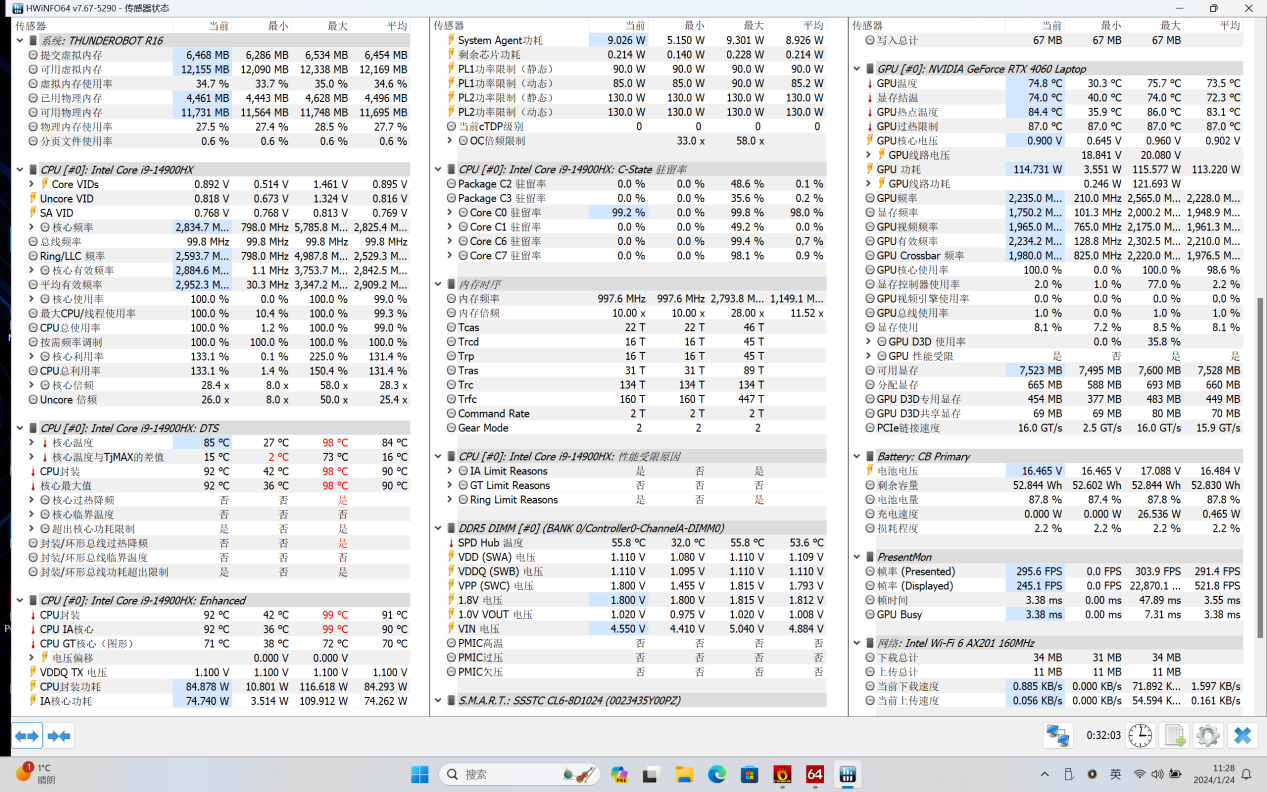1267x792 pixels.
Task: Collapse the 系统: THUNDEROBOT R16 group
Action: tap(20, 41)
